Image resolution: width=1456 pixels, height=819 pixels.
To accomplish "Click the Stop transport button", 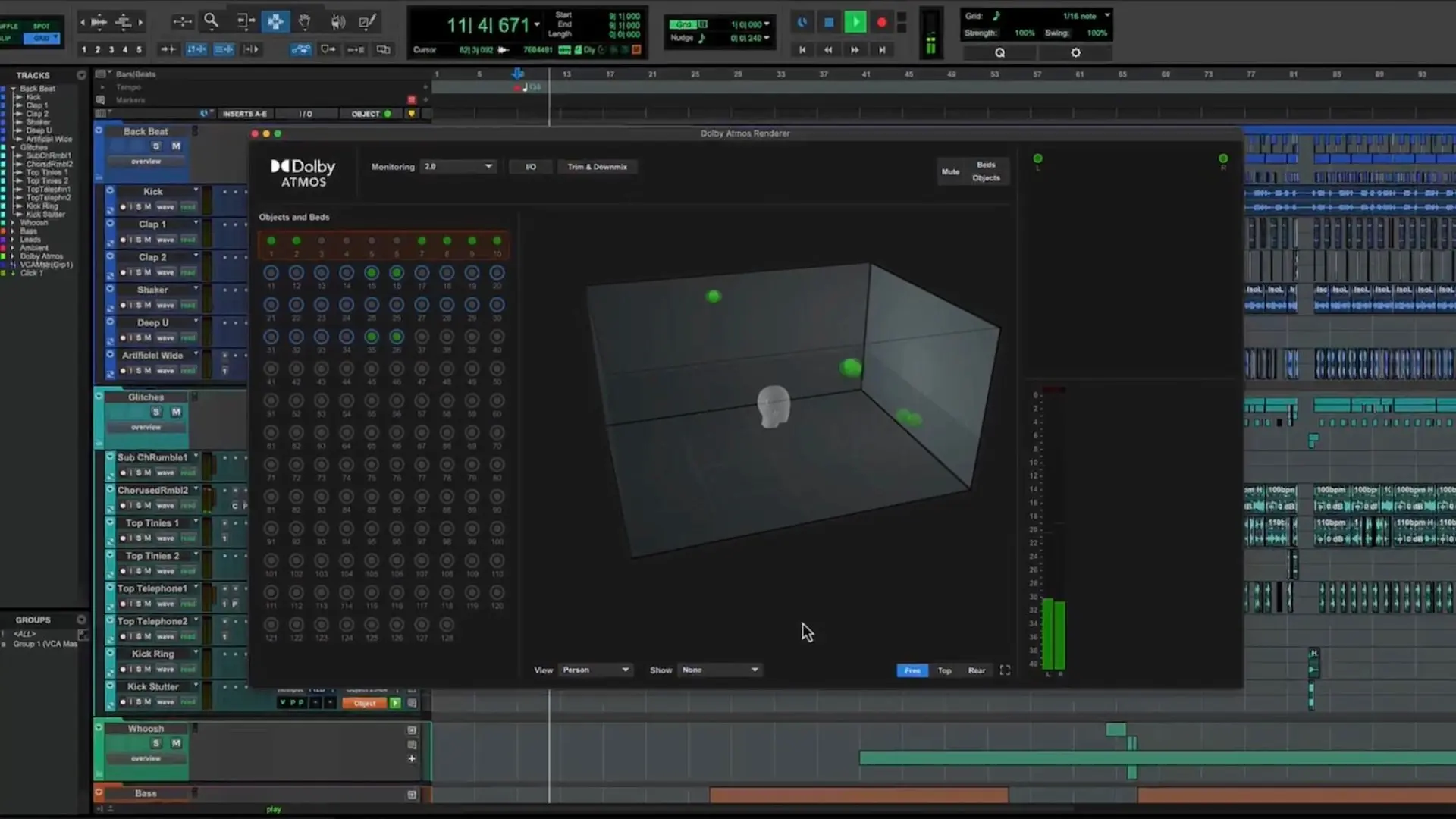I will click(x=829, y=23).
